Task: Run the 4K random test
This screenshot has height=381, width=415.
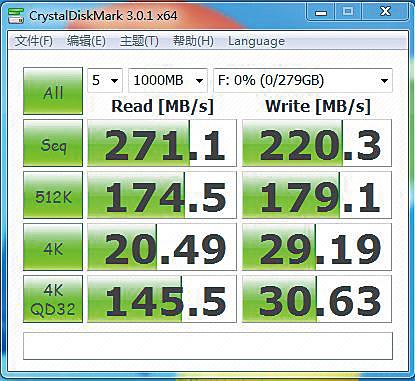Action: [53, 247]
